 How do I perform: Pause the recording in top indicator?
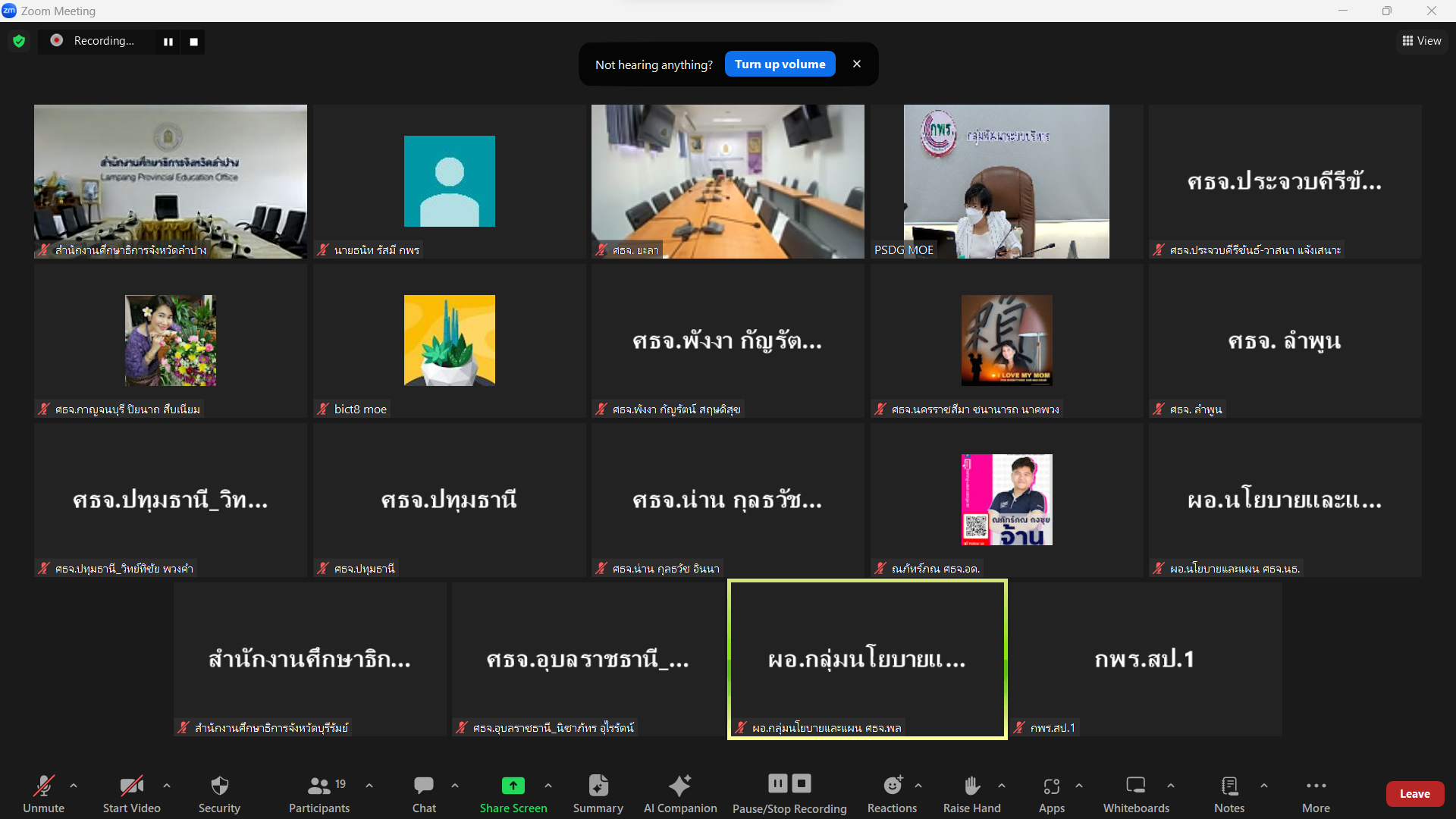168,42
